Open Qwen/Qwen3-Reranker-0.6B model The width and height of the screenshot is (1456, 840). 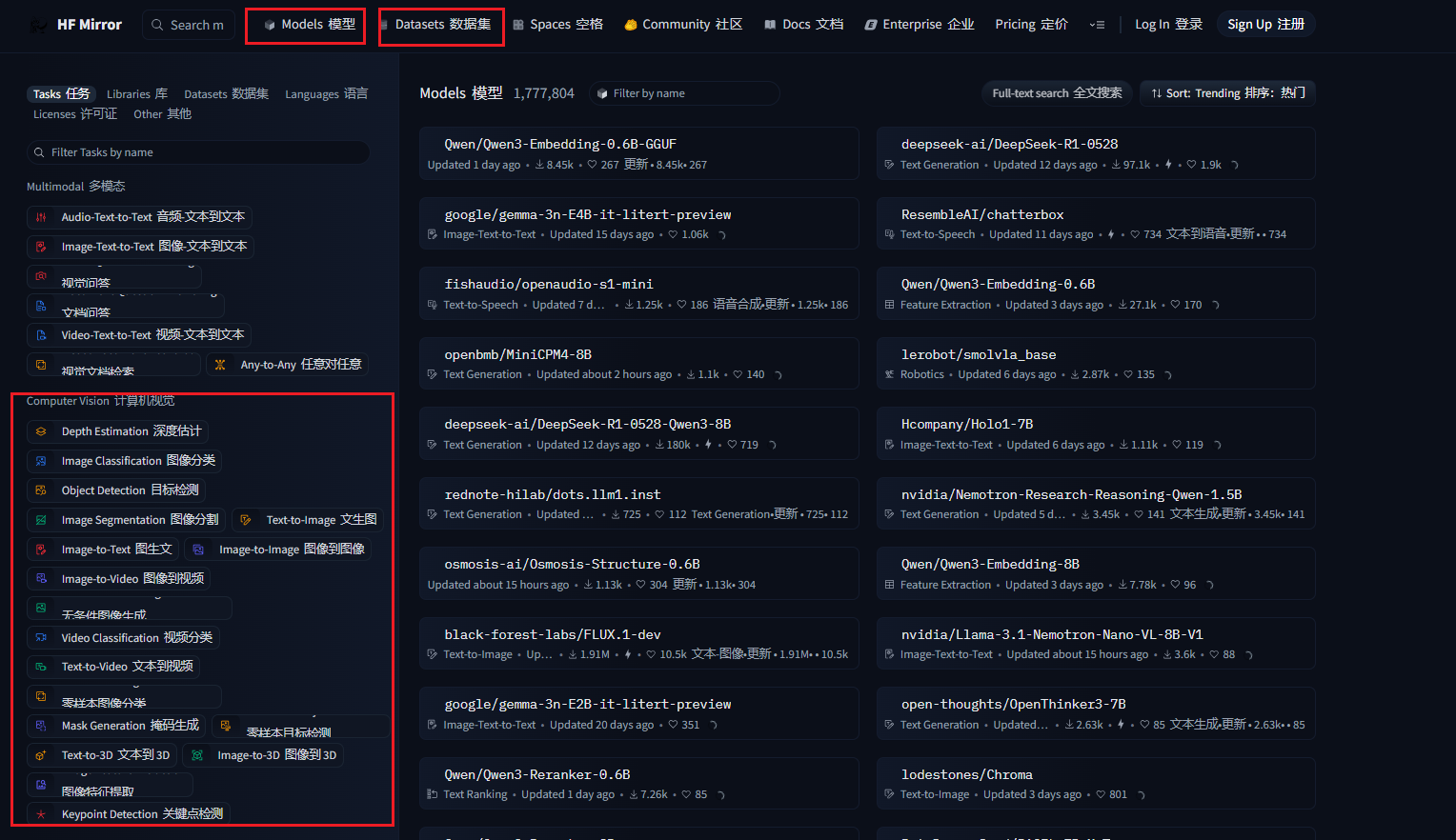[639, 784]
